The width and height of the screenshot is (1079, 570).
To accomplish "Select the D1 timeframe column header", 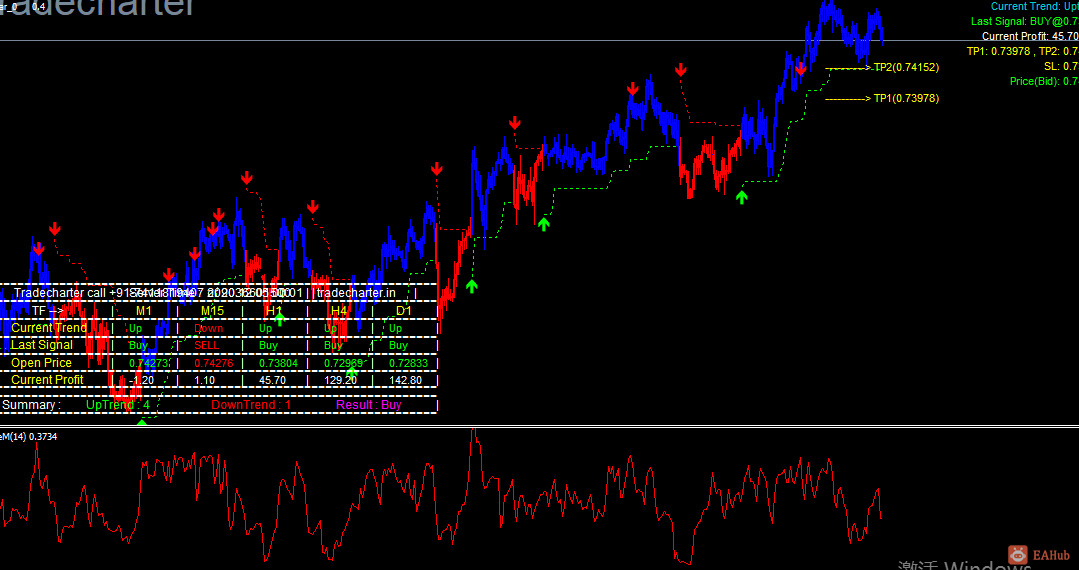I will pos(403,310).
